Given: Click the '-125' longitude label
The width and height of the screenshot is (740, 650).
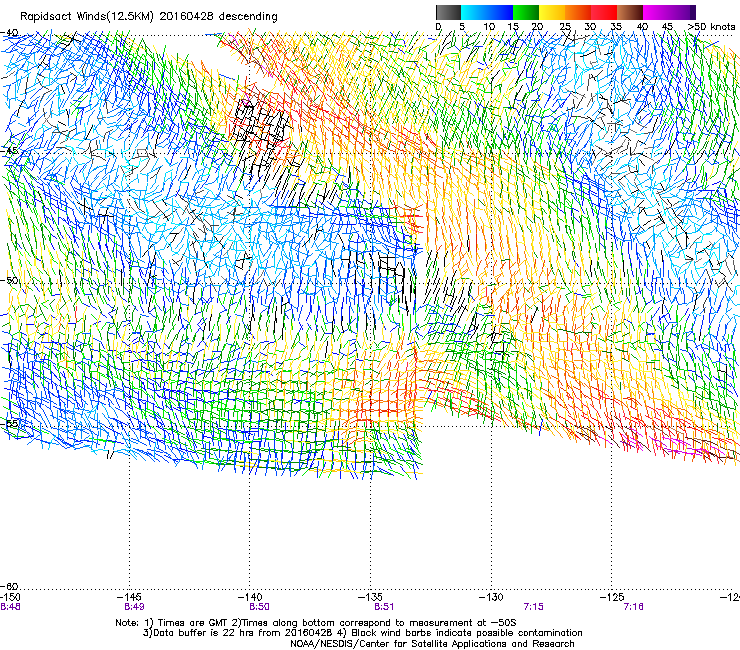Looking at the screenshot, I should (612, 597).
